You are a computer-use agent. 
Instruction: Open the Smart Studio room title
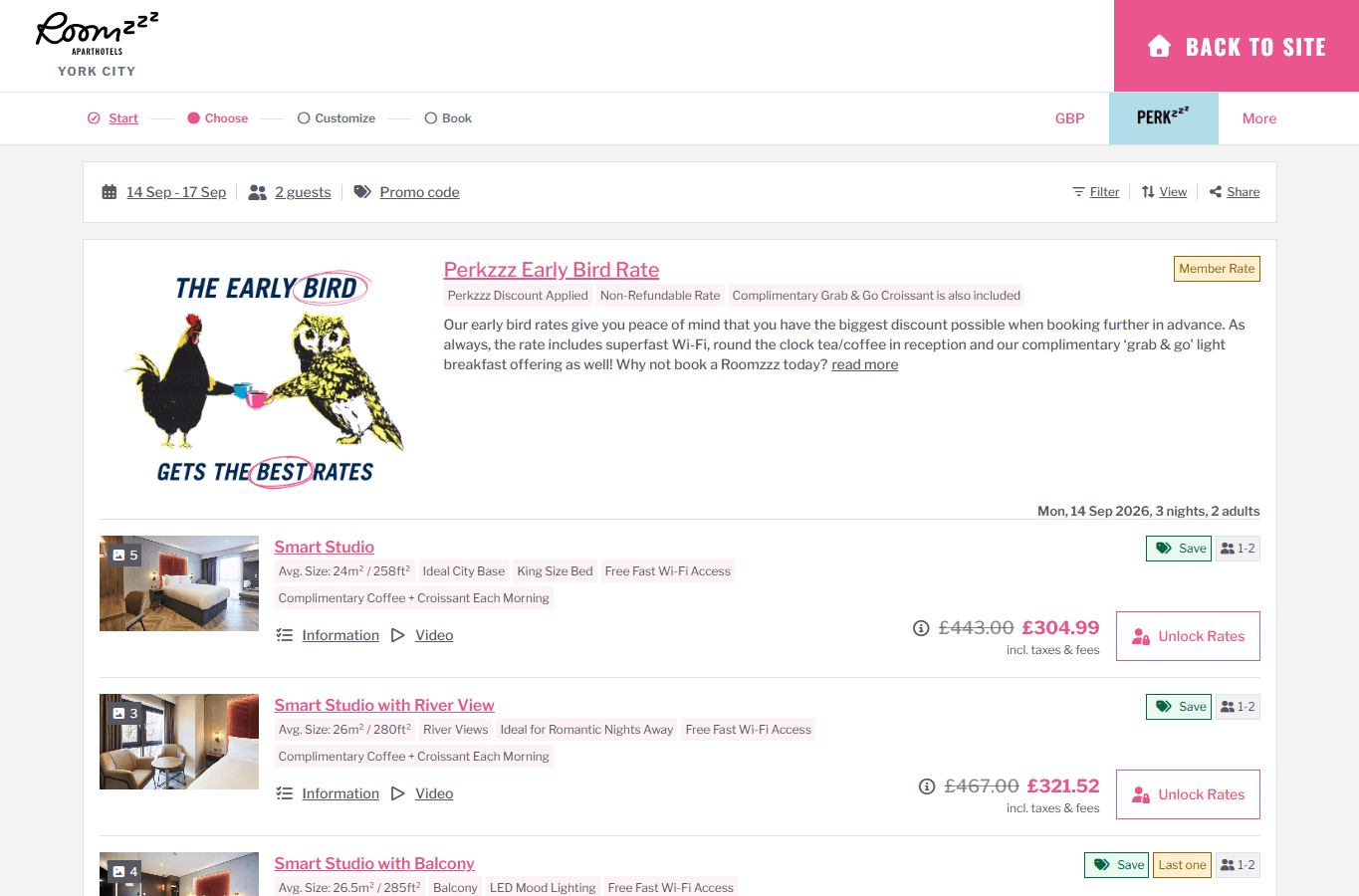click(x=325, y=547)
